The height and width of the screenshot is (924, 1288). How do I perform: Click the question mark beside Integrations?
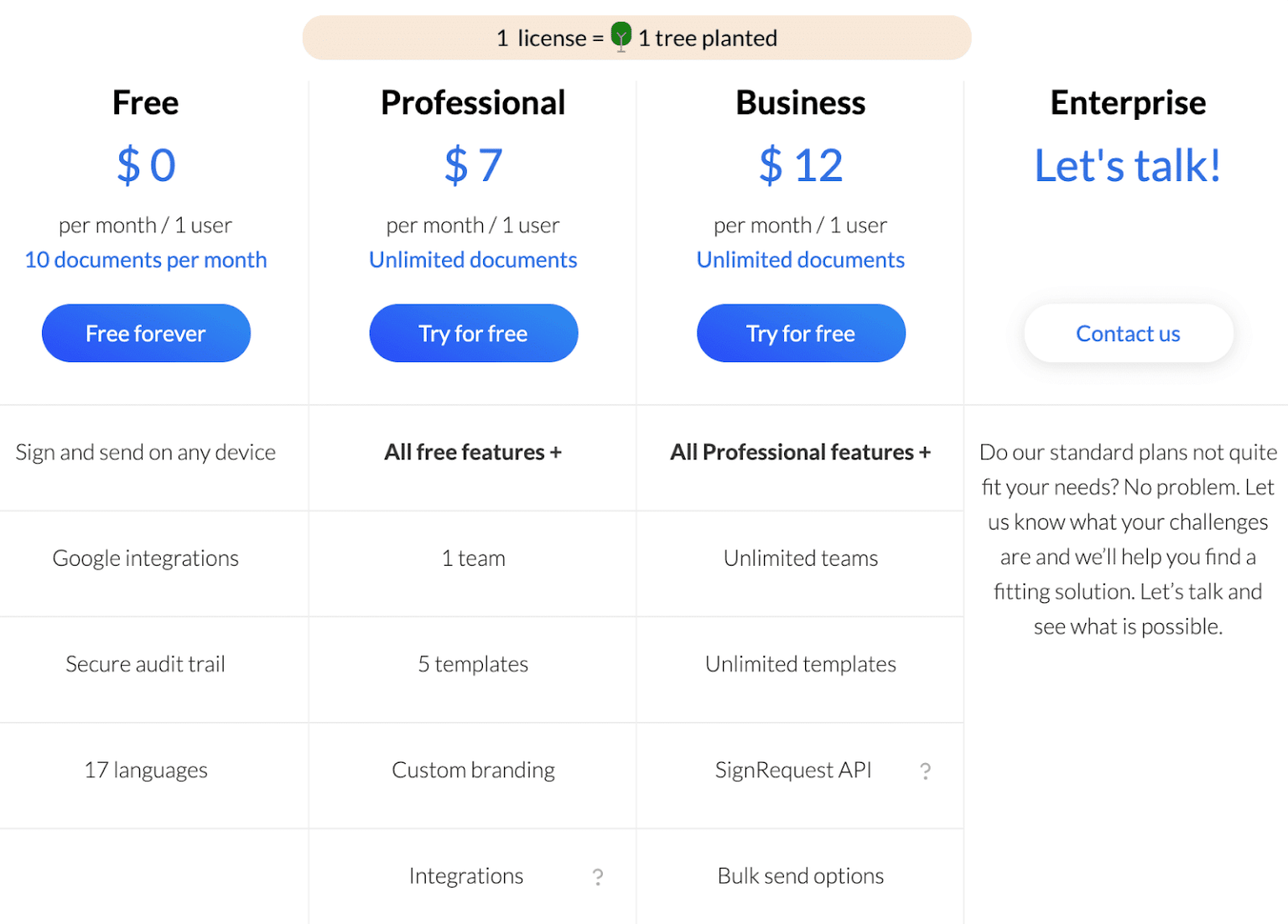pyautogui.click(x=598, y=876)
